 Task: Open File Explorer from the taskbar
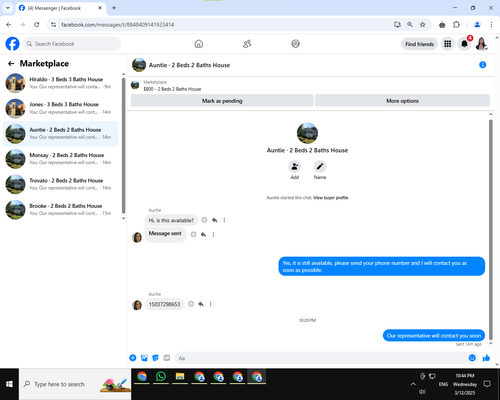tap(180, 377)
